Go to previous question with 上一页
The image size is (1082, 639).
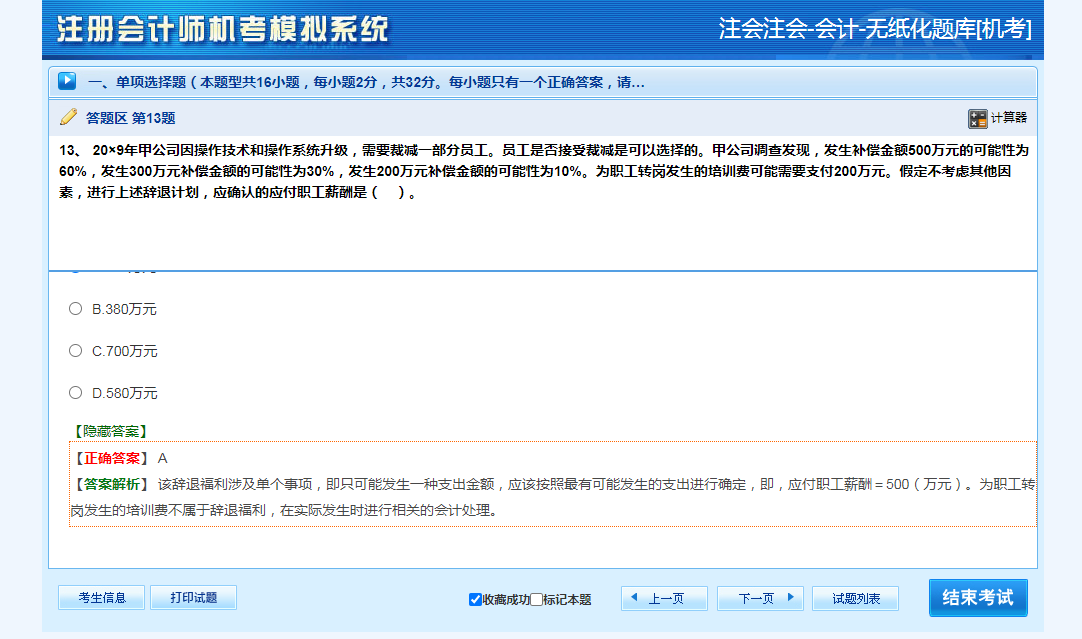[664, 599]
